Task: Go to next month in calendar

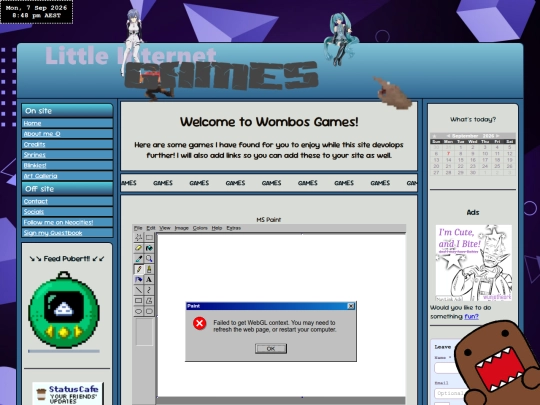Action: [x=497, y=136]
